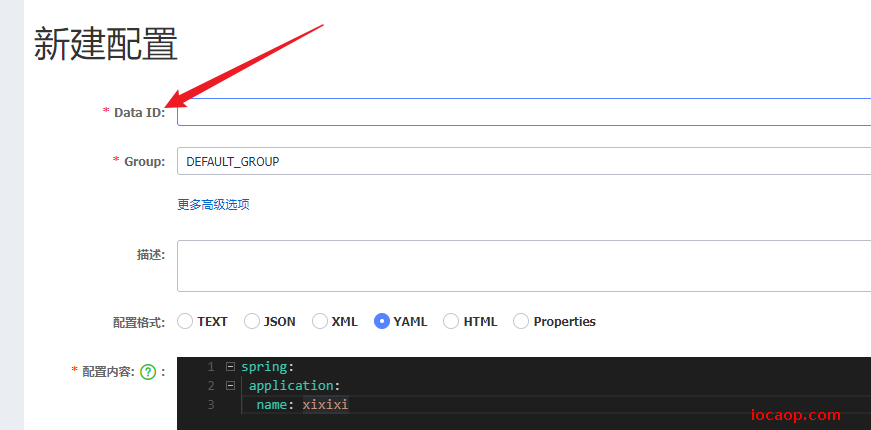Viewport: 871px width, 430px height.
Task: Click the 'application' key in the editor
Action: pyautogui.click(x=291, y=386)
